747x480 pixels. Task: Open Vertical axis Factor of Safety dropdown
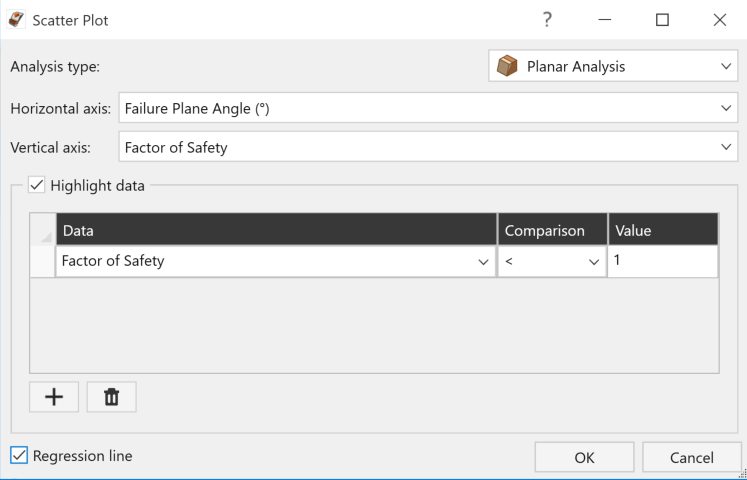click(428, 147)
